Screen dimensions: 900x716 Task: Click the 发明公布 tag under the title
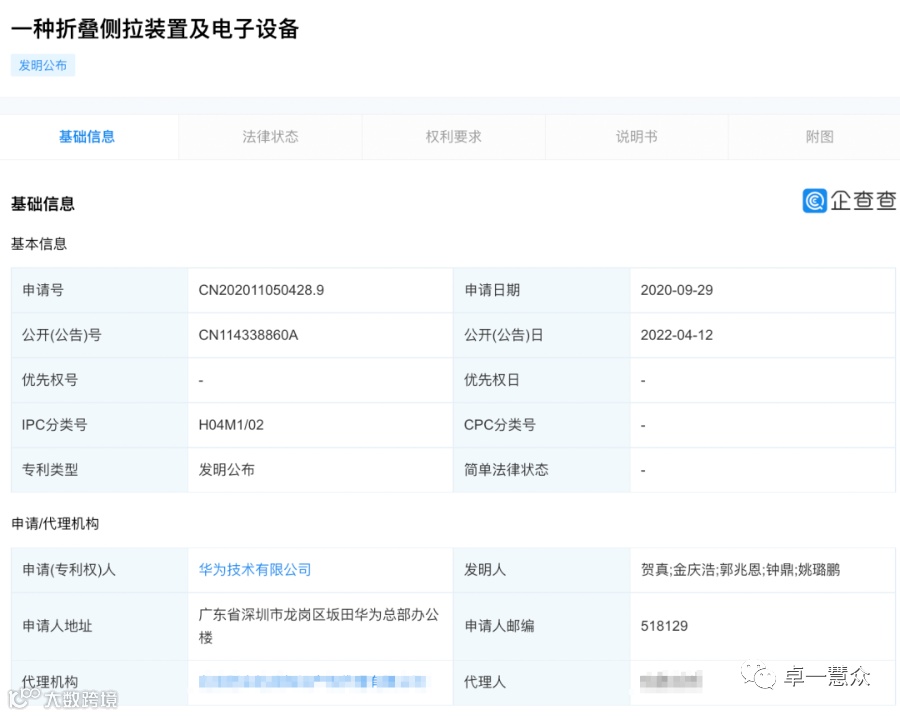[43, 65]
